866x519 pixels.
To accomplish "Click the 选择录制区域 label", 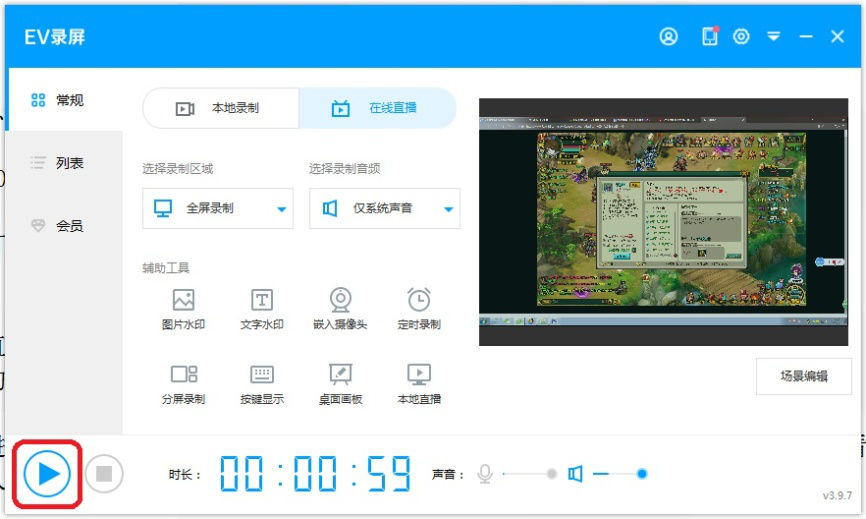I will coord(177,168).
